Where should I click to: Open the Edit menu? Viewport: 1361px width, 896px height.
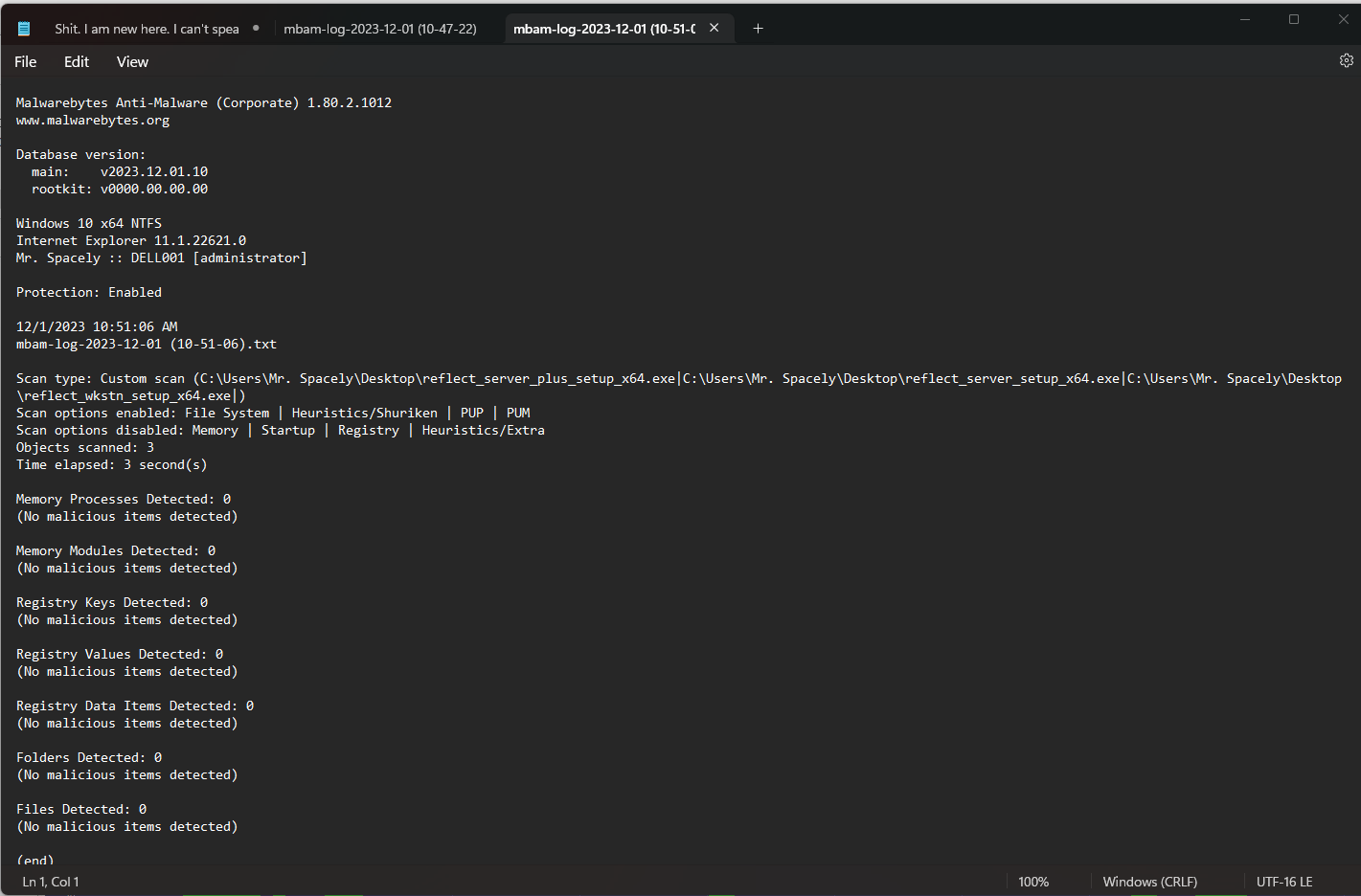[77, 61]
